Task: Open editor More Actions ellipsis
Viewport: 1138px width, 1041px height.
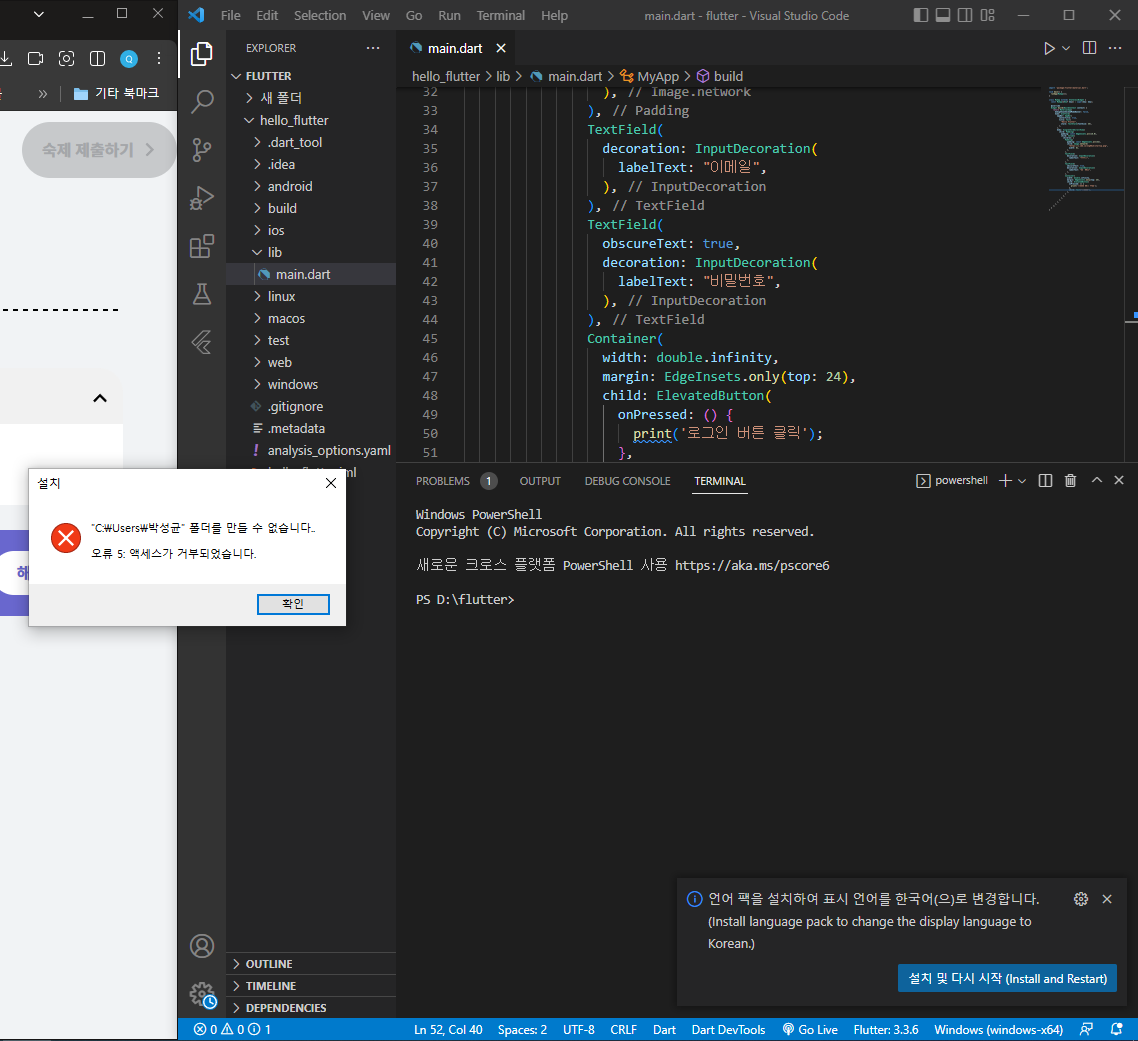Action: [1116, 48]
